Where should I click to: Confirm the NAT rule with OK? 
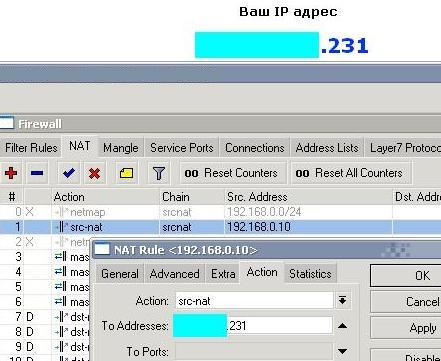(406, 275)
